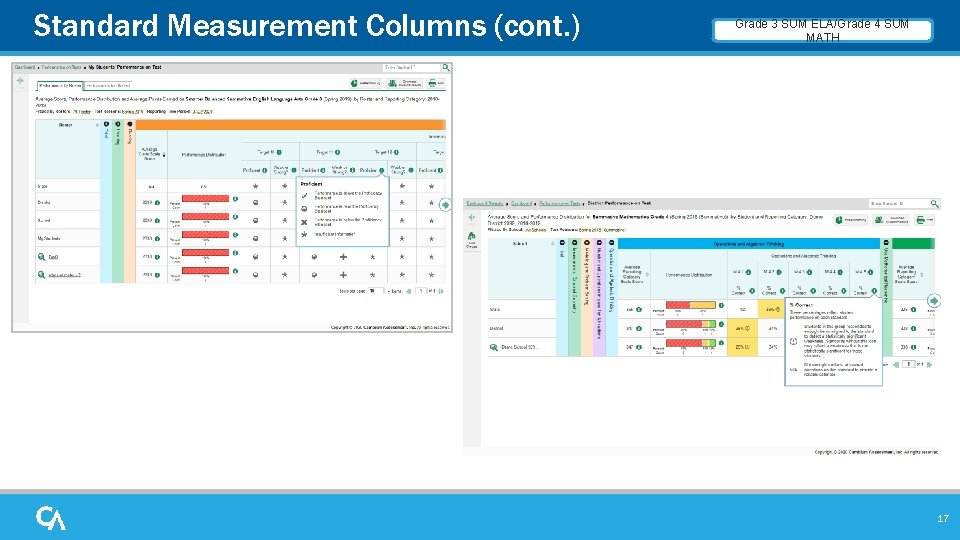
Task: Click info icon beside Demo School distribution bar
Action: 721,343
